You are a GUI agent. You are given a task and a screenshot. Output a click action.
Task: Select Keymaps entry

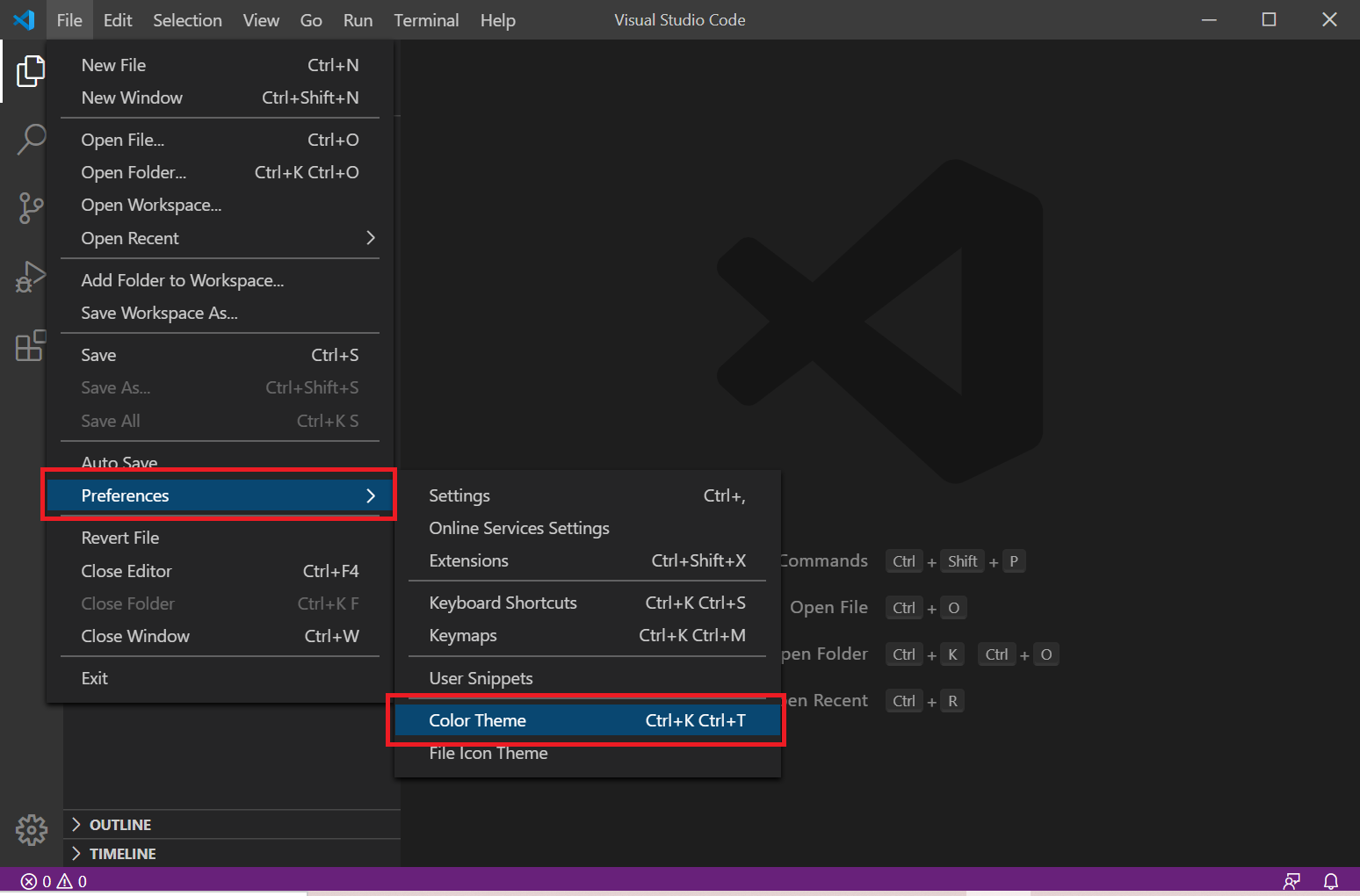pyautogui.click(x=587, y=635)
